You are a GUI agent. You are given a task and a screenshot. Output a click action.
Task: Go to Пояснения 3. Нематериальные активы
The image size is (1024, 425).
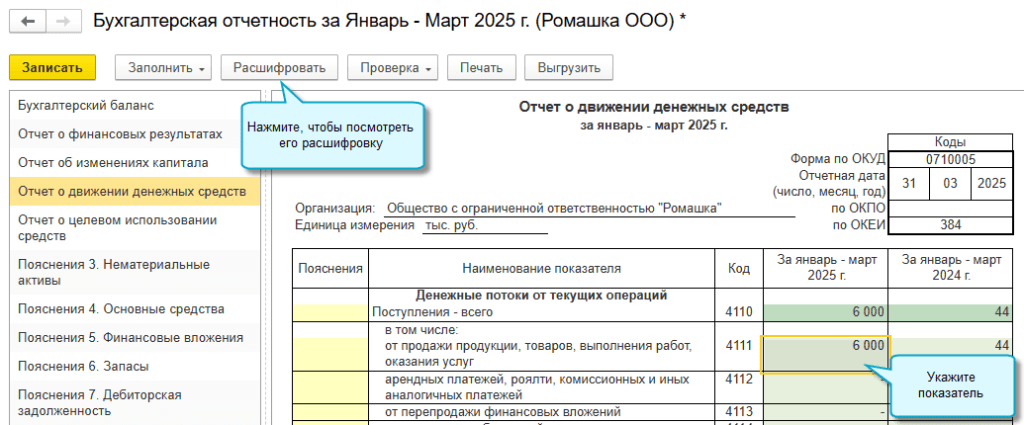coord(114,272)
